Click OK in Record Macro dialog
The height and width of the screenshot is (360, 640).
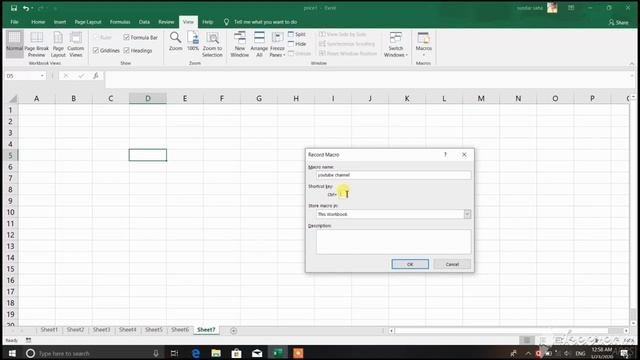pos(410,264)
